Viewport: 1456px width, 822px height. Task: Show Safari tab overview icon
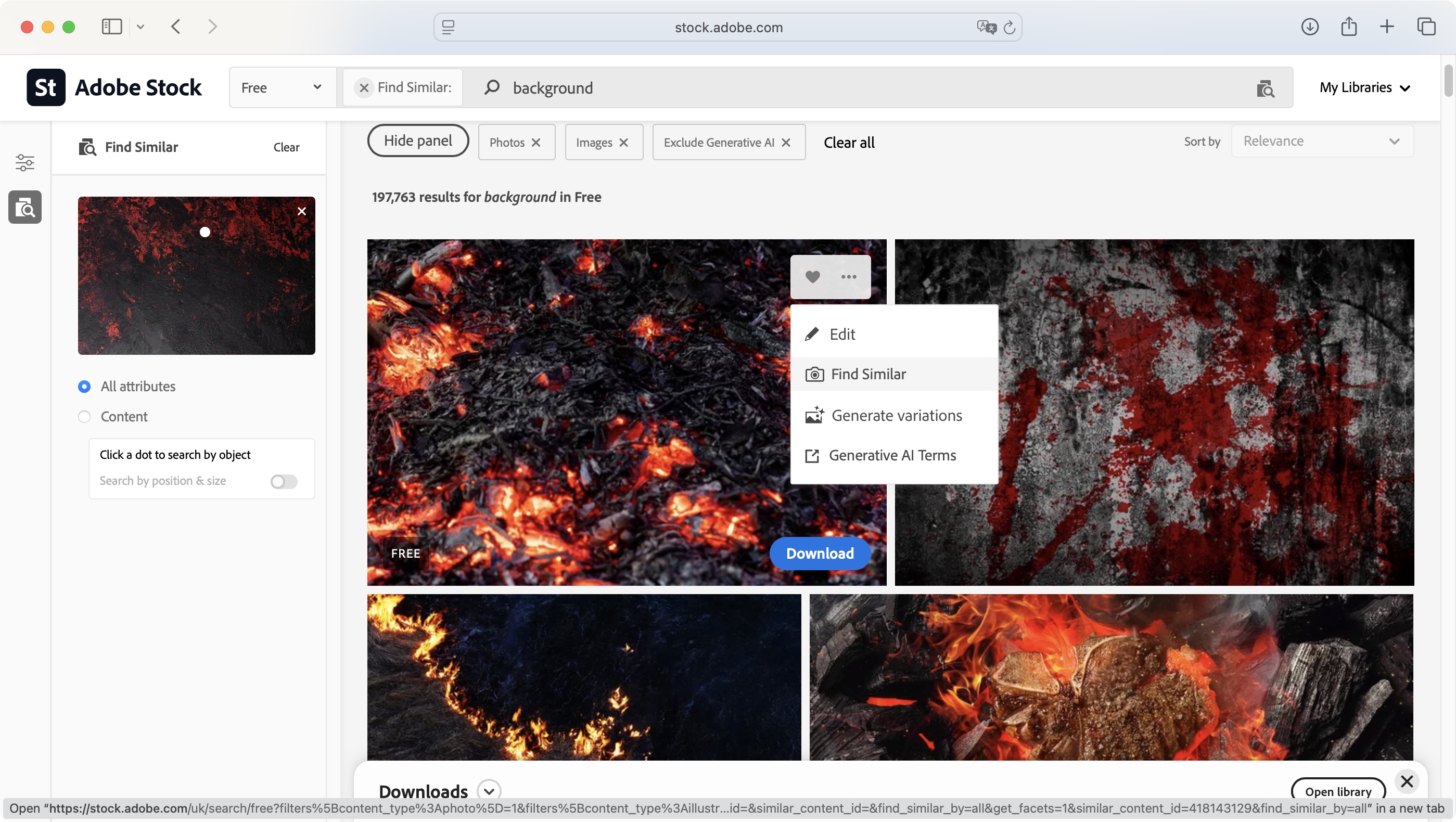click(1426, 27)
